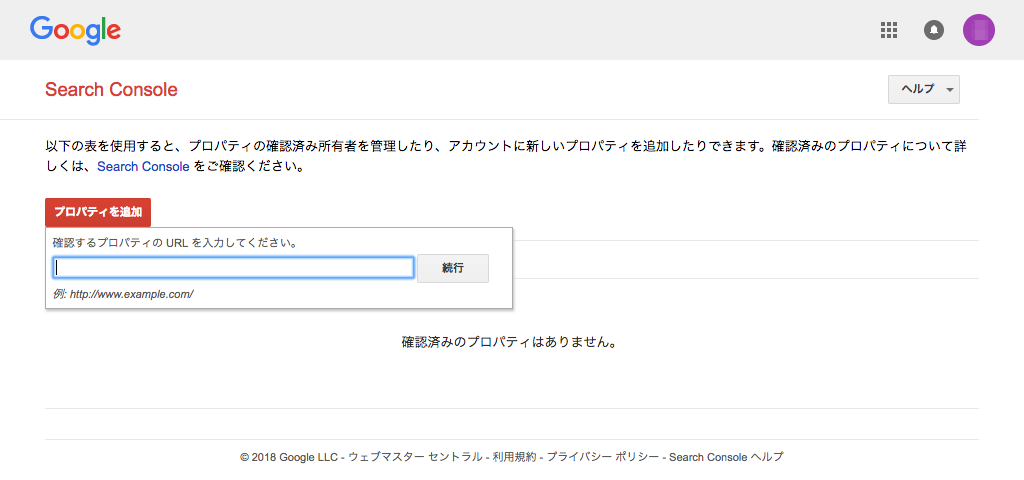The height and width of the screenshot is (480, 1024).
Task: Open the Google apps grid menu
Action: pyautogui.click(x=889, y=30)
